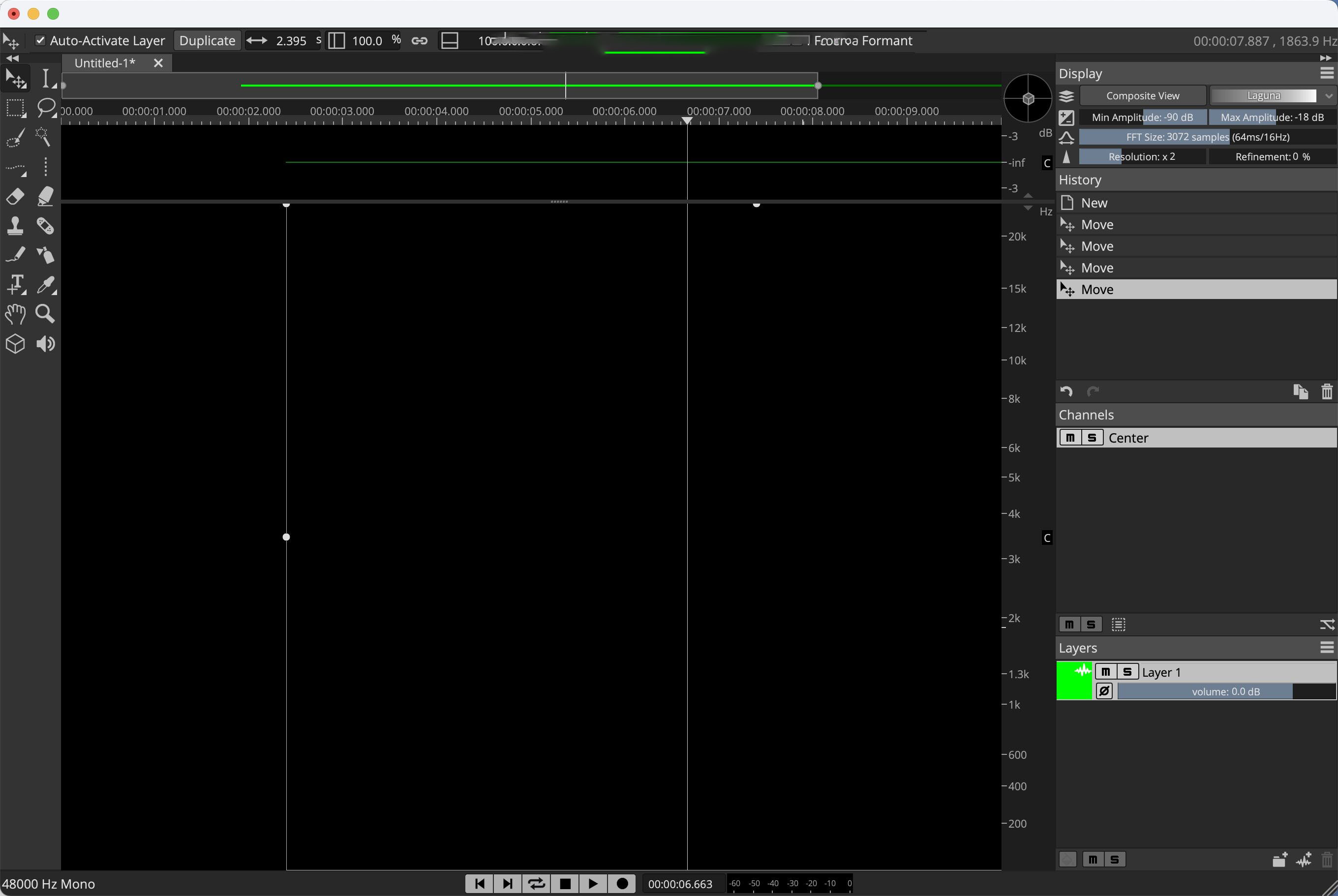The width and height of the screenshot is (1338, 896).
Task: Select the Lasso Selection tool
Action: tap(46, 108)
